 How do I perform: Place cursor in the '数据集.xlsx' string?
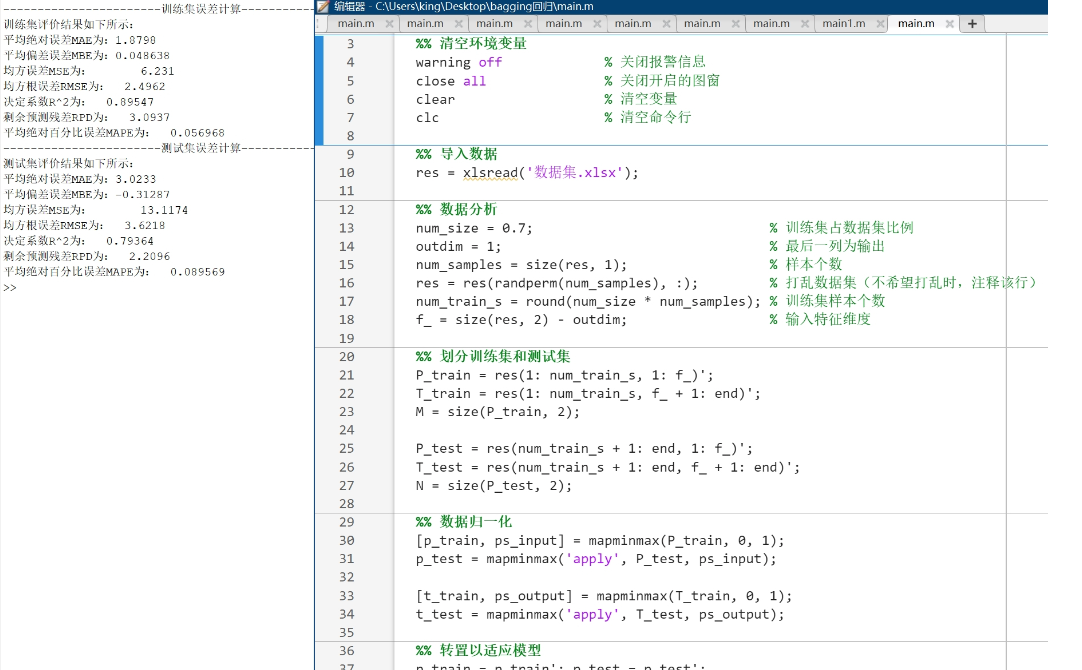[x=574, y=173]
